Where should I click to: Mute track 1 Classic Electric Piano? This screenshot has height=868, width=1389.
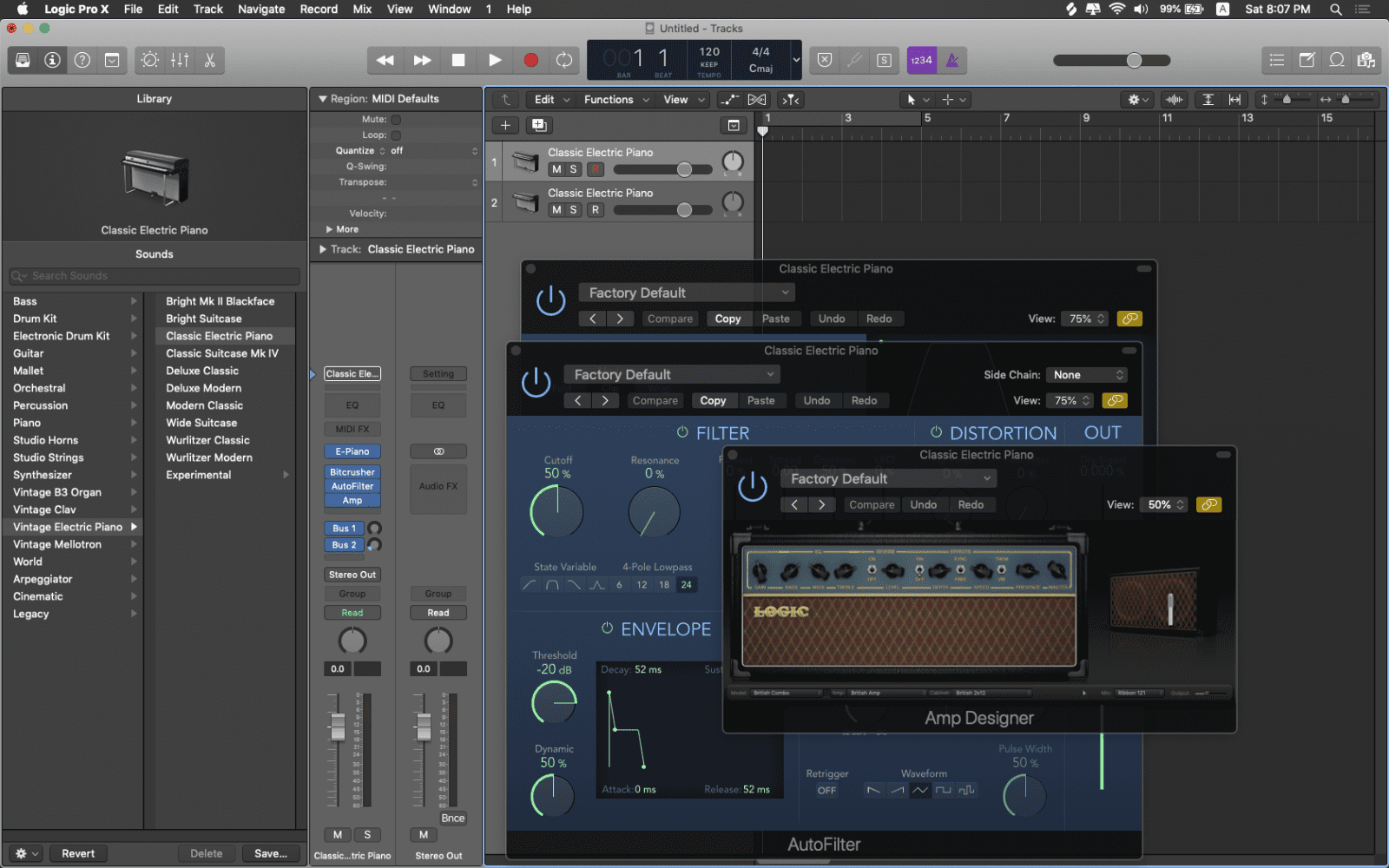coord(556,169)
